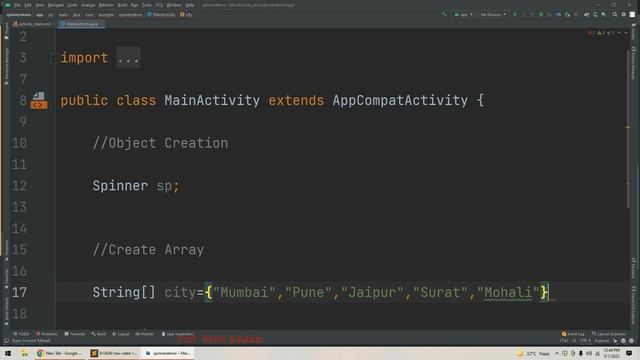The width and height of the screenshot is (640, 360).
Task: Click the city breadcrumb item
Action: tap(187, 15)
